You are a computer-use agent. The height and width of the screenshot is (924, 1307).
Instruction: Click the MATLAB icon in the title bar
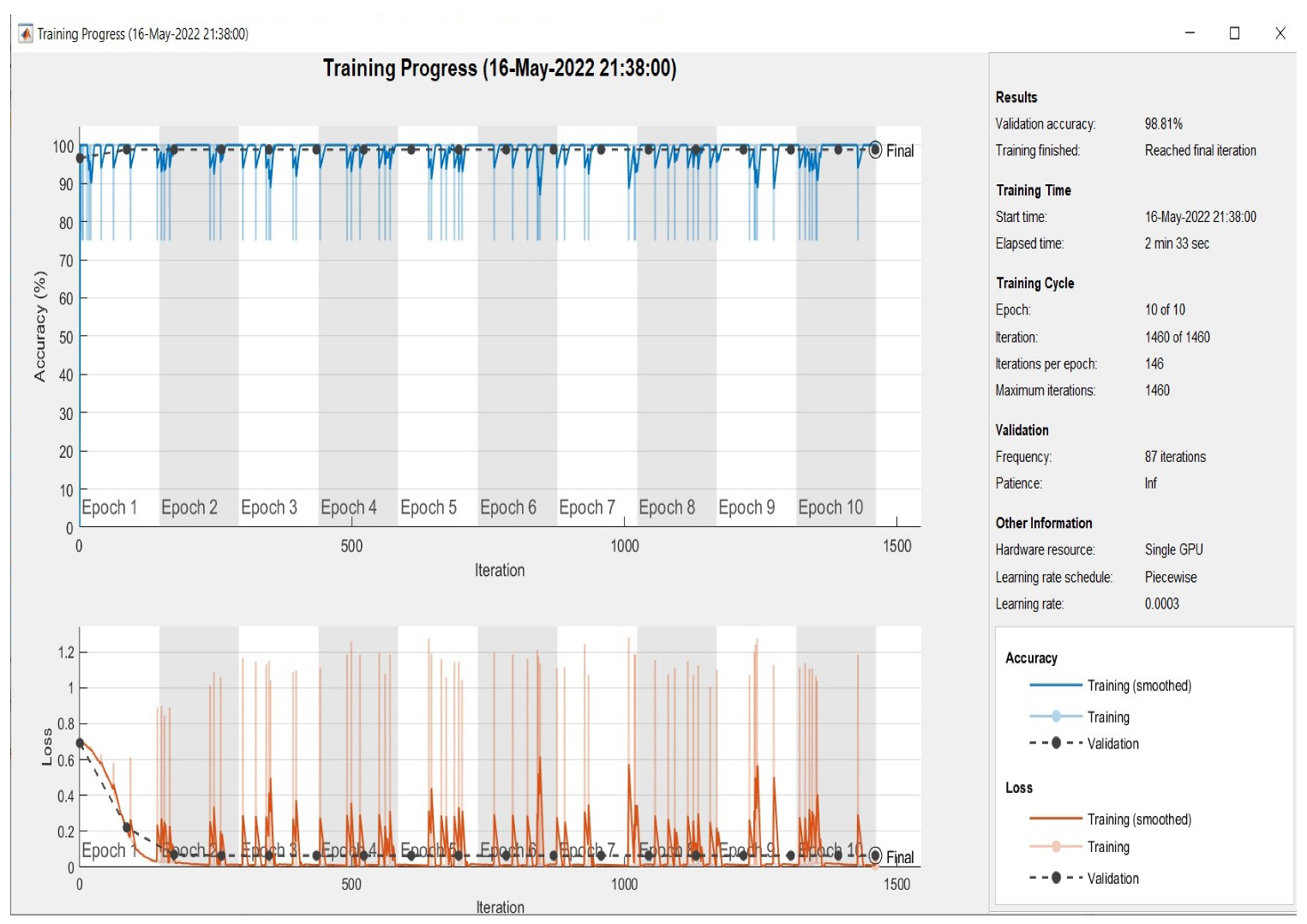point(26,33)
